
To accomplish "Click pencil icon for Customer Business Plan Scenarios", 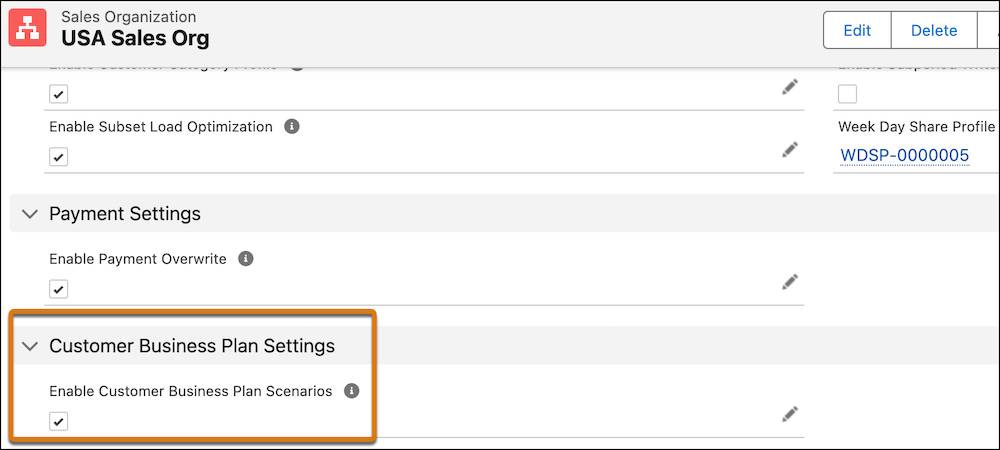I will coord(790,415).
